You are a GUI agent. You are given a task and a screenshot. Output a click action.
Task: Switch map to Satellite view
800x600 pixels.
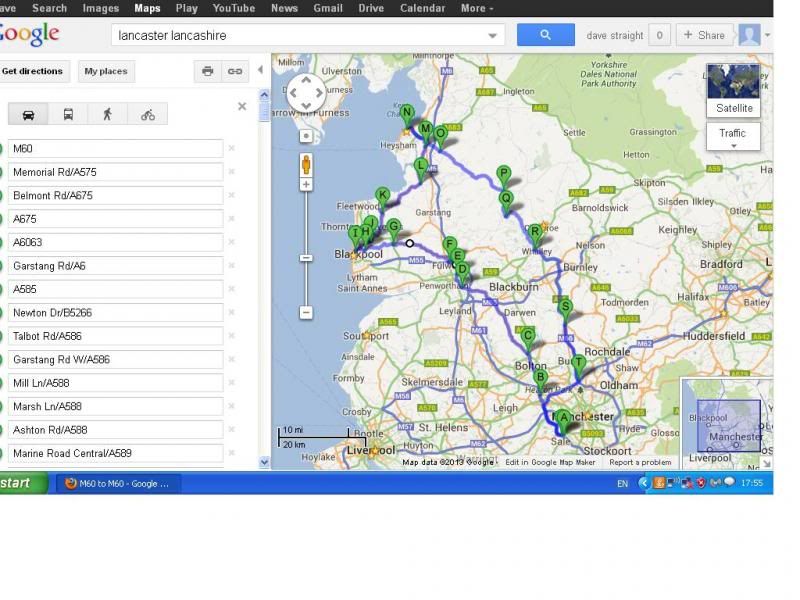point(734,90)
